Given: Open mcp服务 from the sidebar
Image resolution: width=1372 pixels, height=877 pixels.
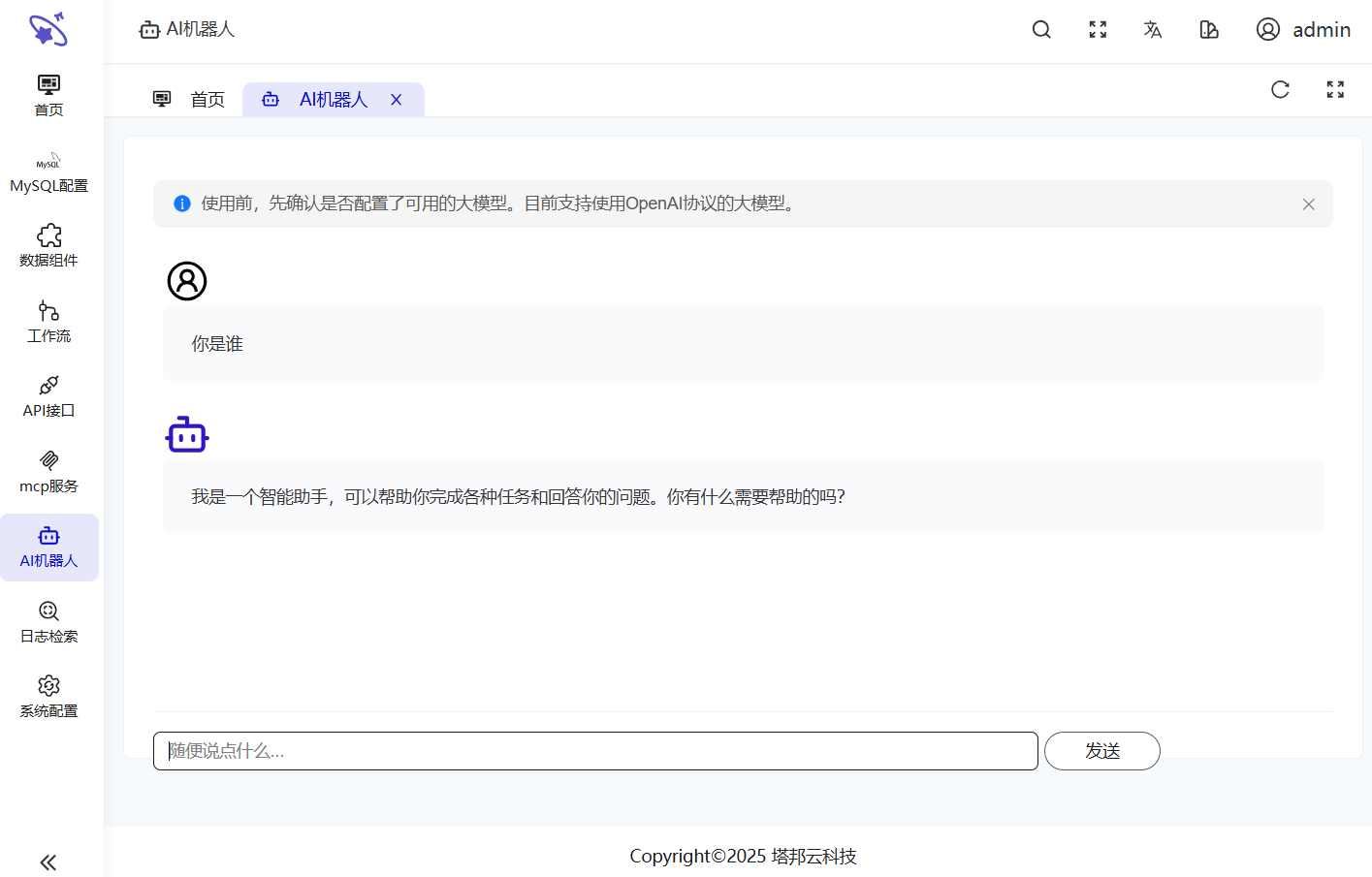Looking at the screenshot, I should point(48,473).
